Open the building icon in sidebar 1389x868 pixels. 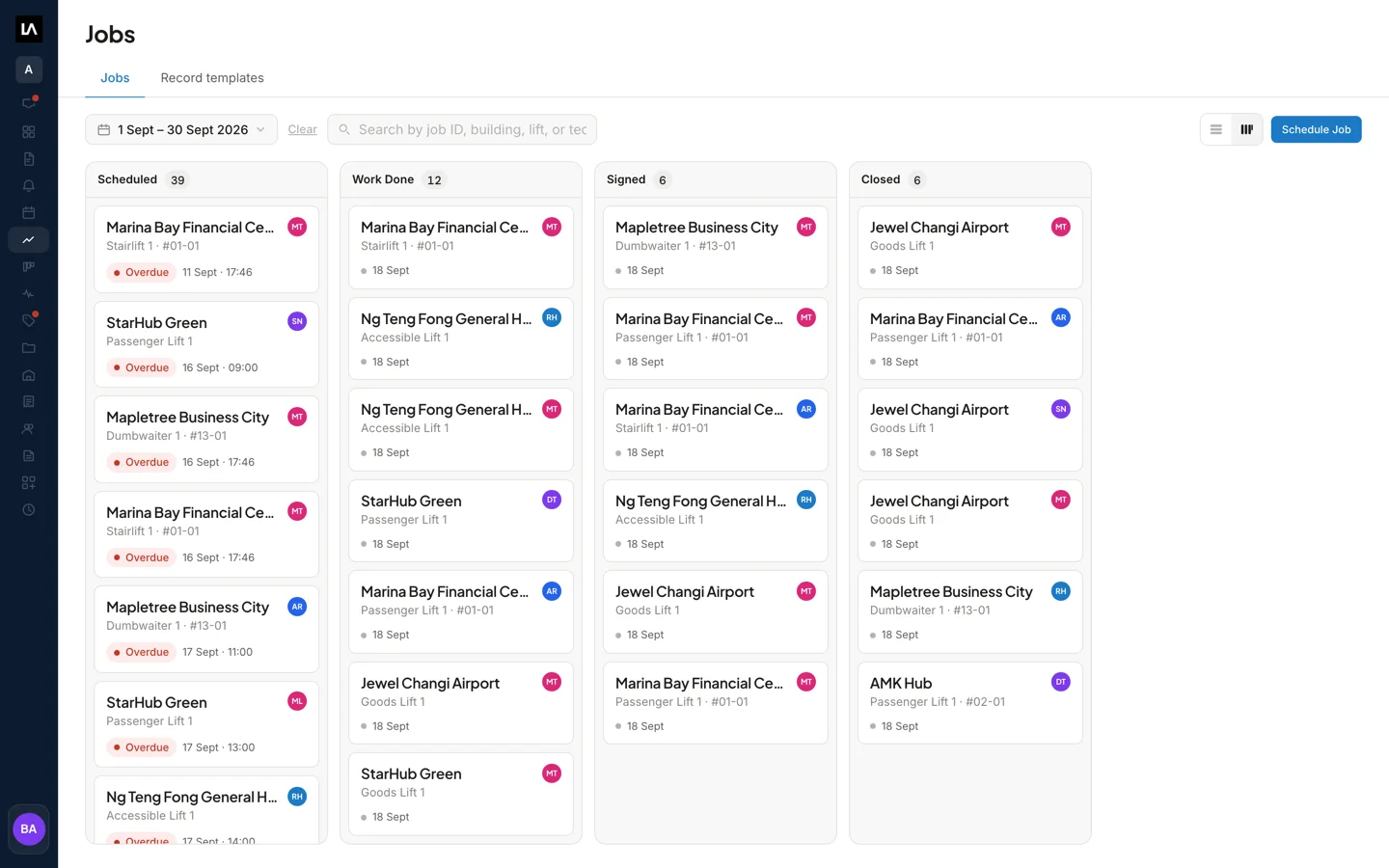click(29, 374)
